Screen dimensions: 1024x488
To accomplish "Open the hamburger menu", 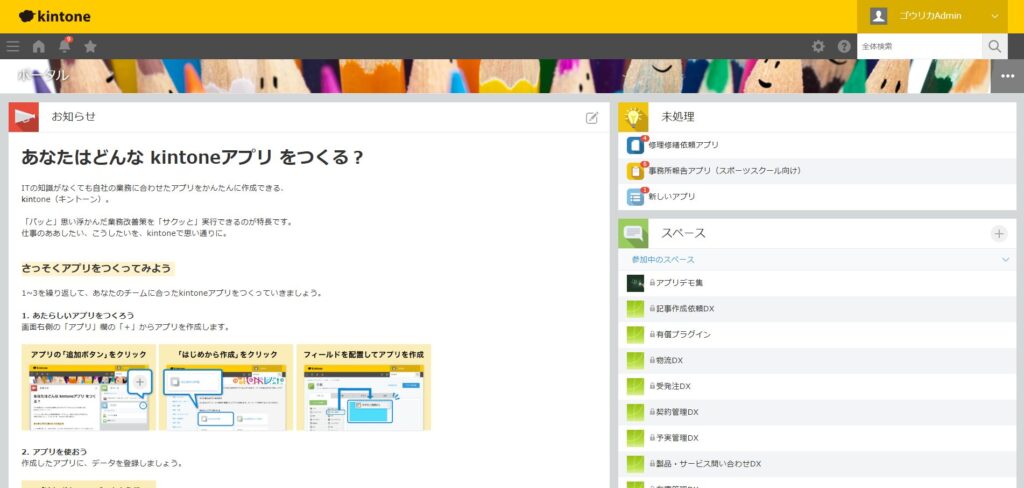I will [x=12, y=46].
